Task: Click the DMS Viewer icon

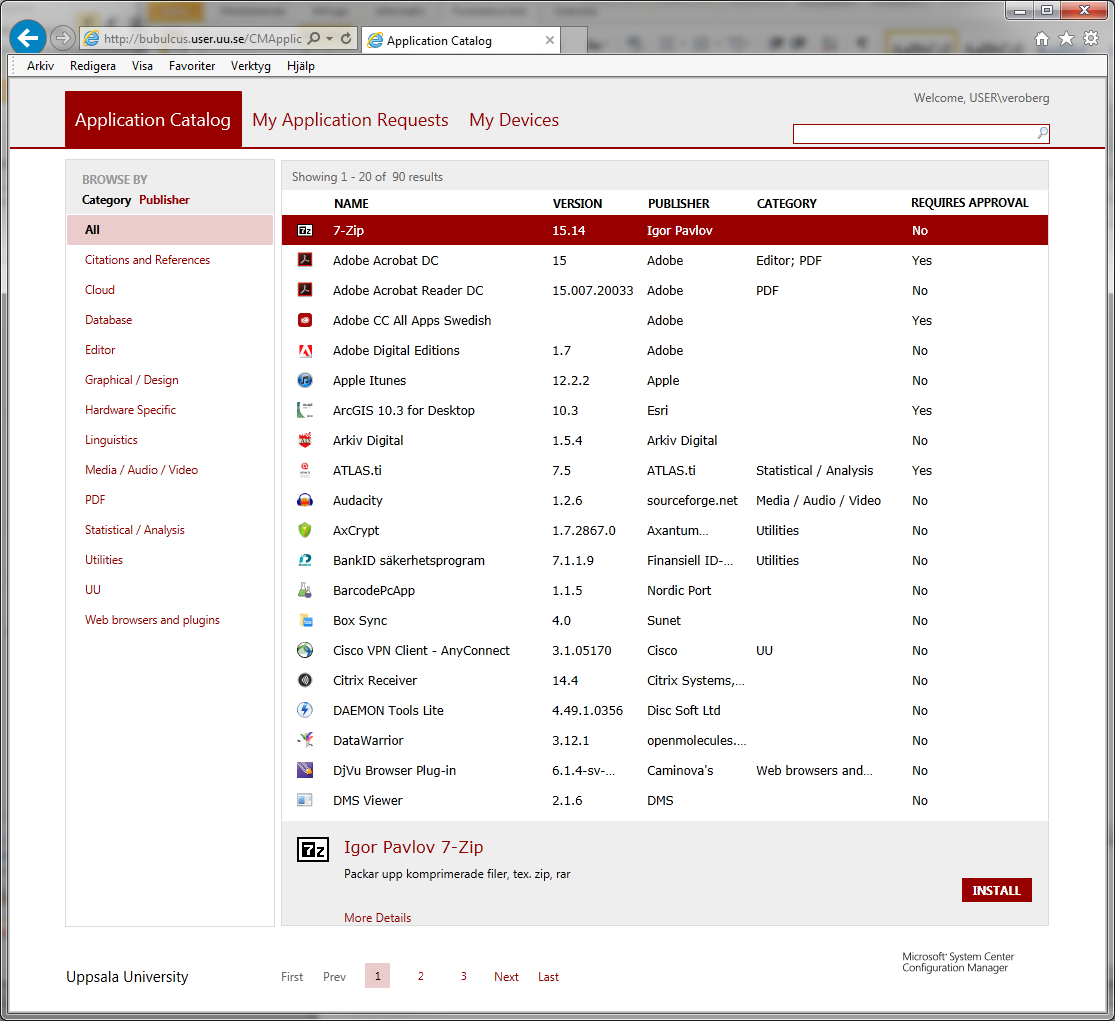Action: (305, 801)
